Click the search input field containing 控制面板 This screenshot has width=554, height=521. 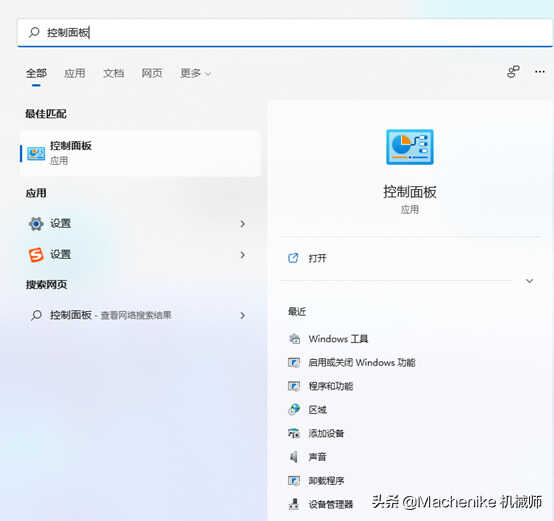(x=285, y=32)
